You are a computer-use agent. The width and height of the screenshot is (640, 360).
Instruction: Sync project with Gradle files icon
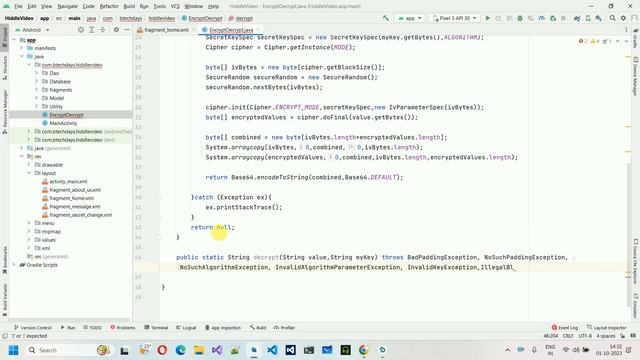tap(577, 18)
